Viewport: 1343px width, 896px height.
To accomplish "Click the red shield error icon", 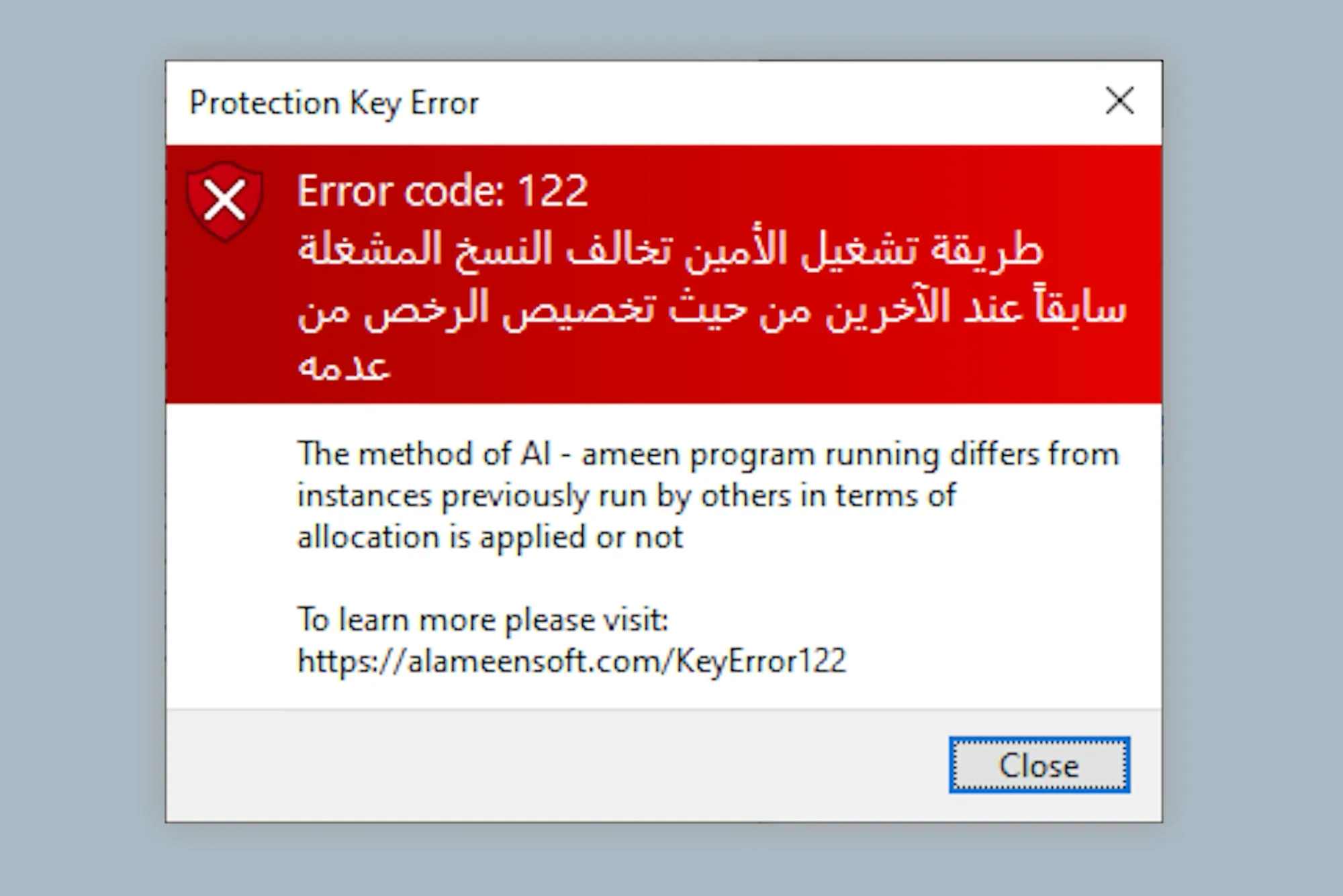I will [x=225, y=201].
